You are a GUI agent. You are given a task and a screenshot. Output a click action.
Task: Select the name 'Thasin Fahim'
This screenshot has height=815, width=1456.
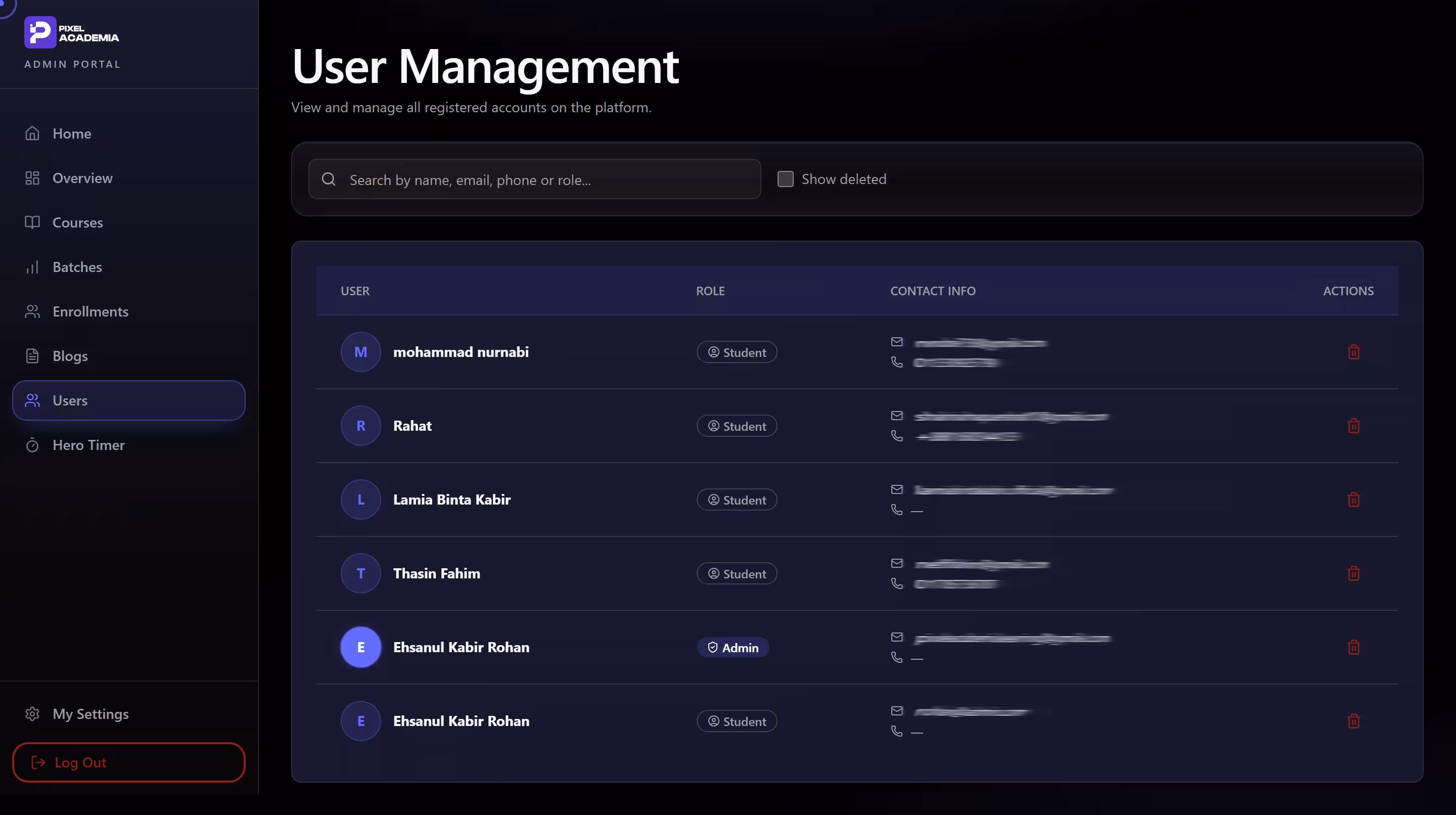pyautogui.click(x=436, y=573)
